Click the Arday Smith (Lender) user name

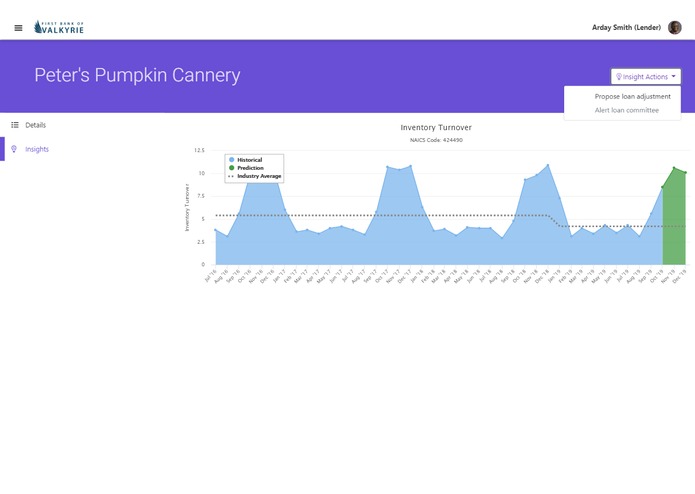click(x=626, y=27)
